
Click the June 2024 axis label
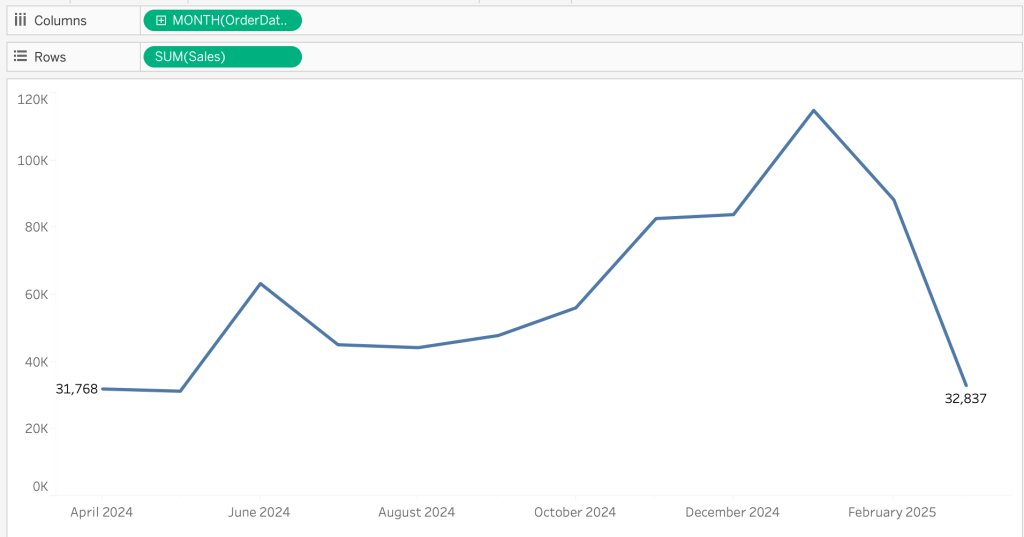pos(259,512)
